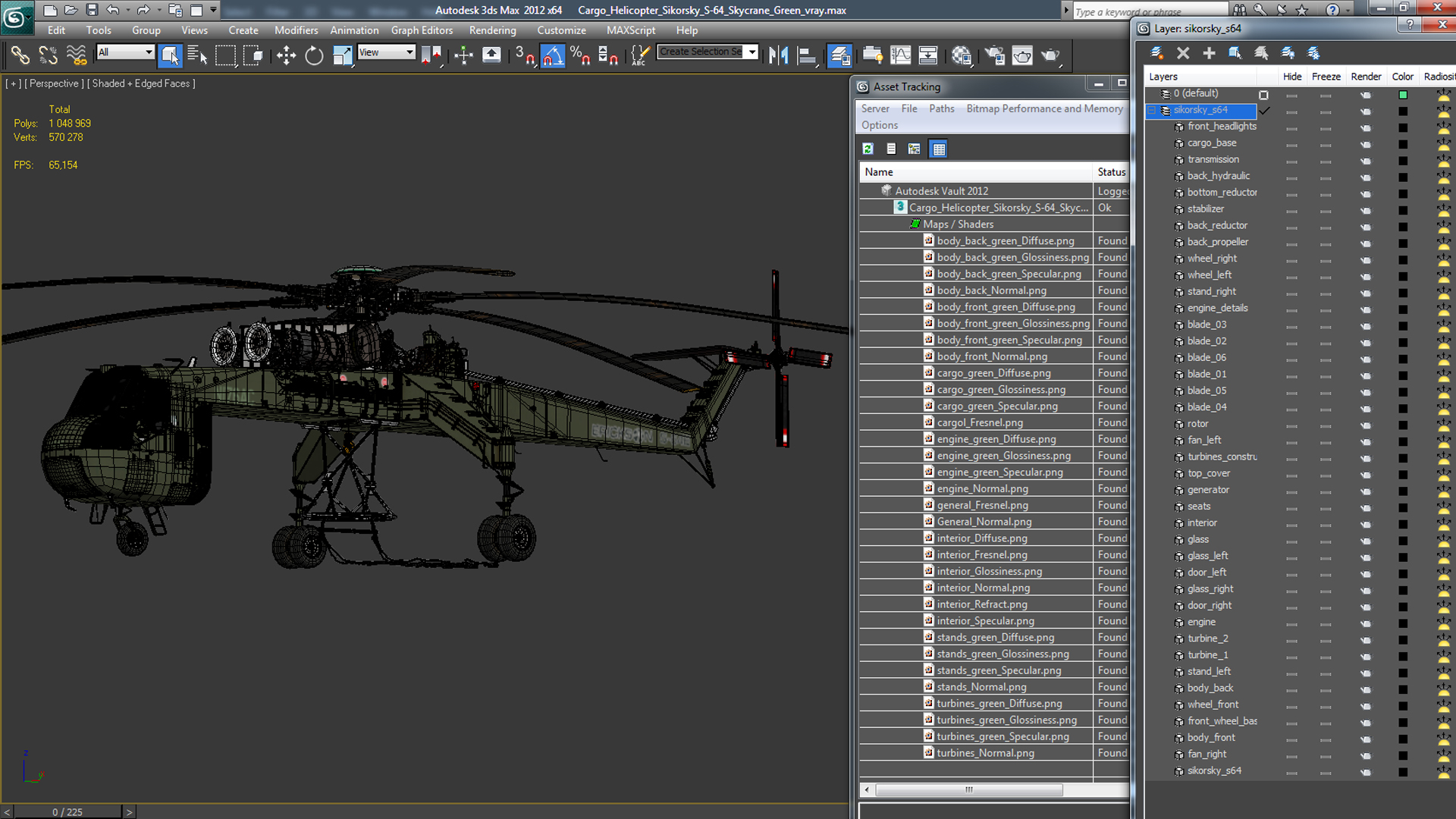Click the Align tool icon
Viewport: 1456px width, 819px height.
click(x=806, y=55)
